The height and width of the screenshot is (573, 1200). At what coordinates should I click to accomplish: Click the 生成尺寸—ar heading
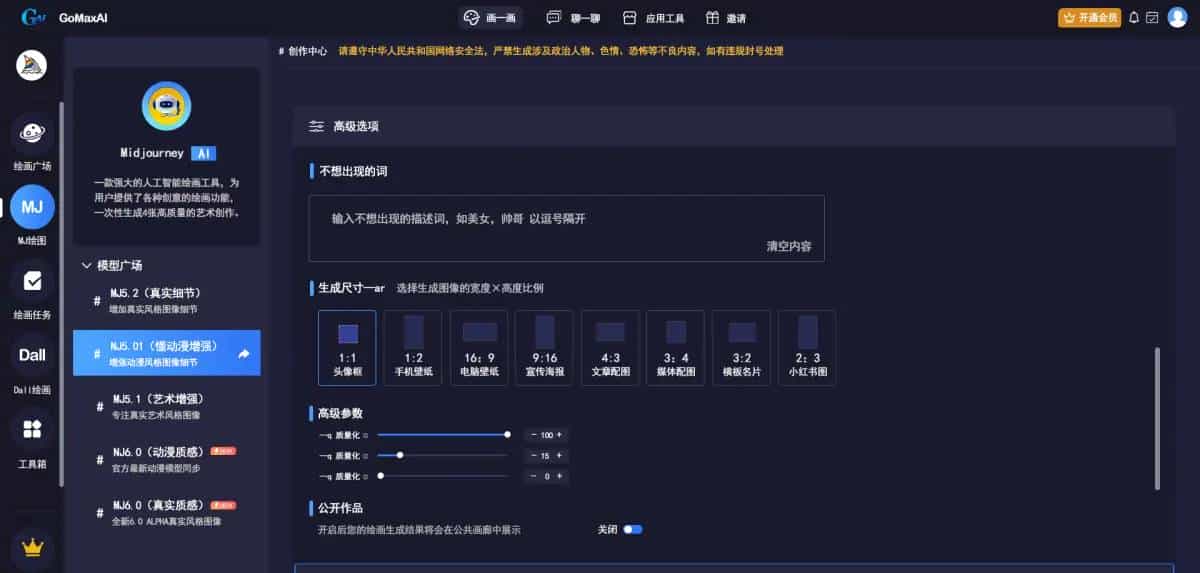[x=352, y=288]
